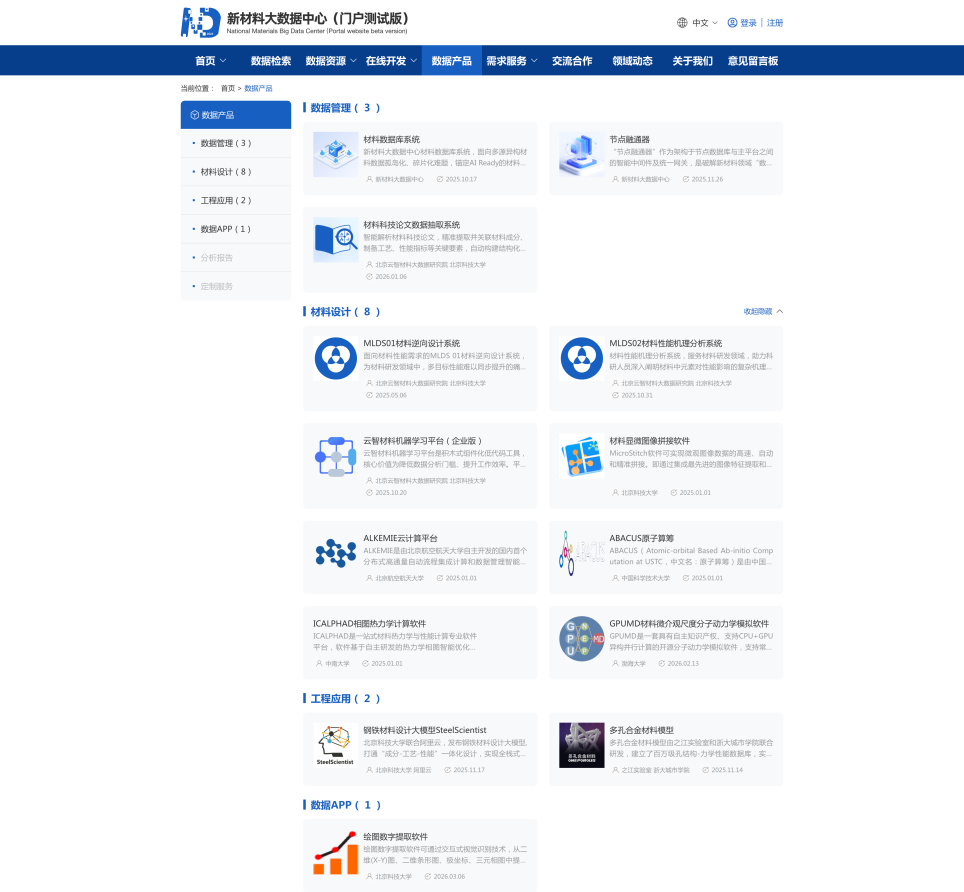Screen dimensions: 964x892
Task: Select 材料设计 (8) in the sidebar
Action: [x=225, y=172]
